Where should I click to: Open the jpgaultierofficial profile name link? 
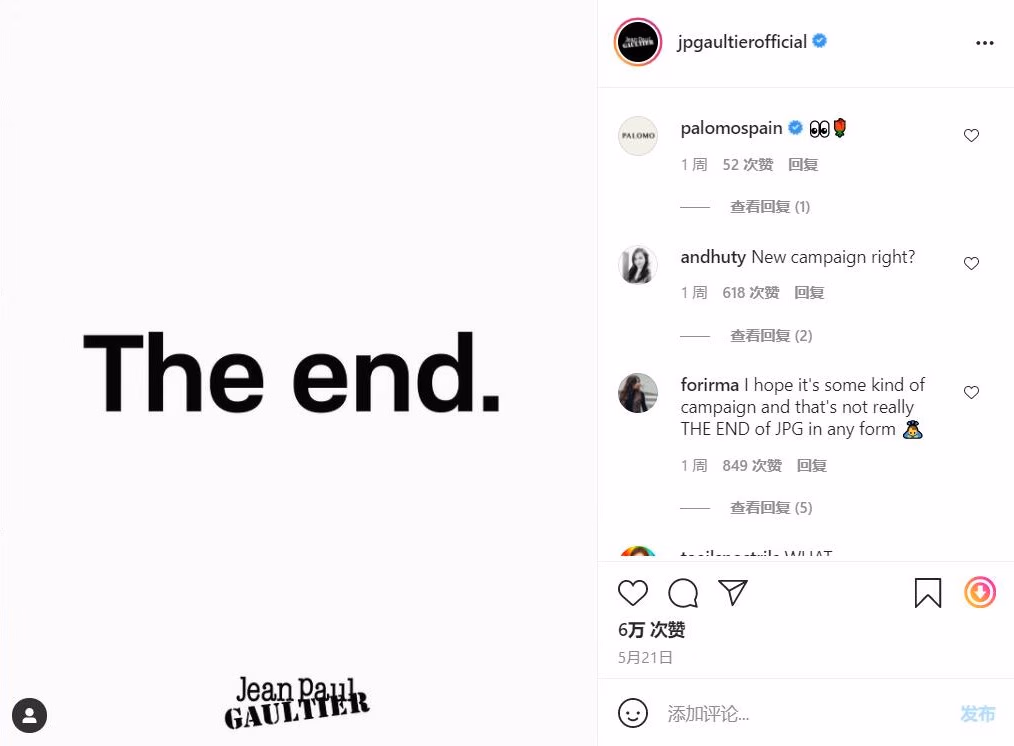pyautogui.click(x=742, y=42)
